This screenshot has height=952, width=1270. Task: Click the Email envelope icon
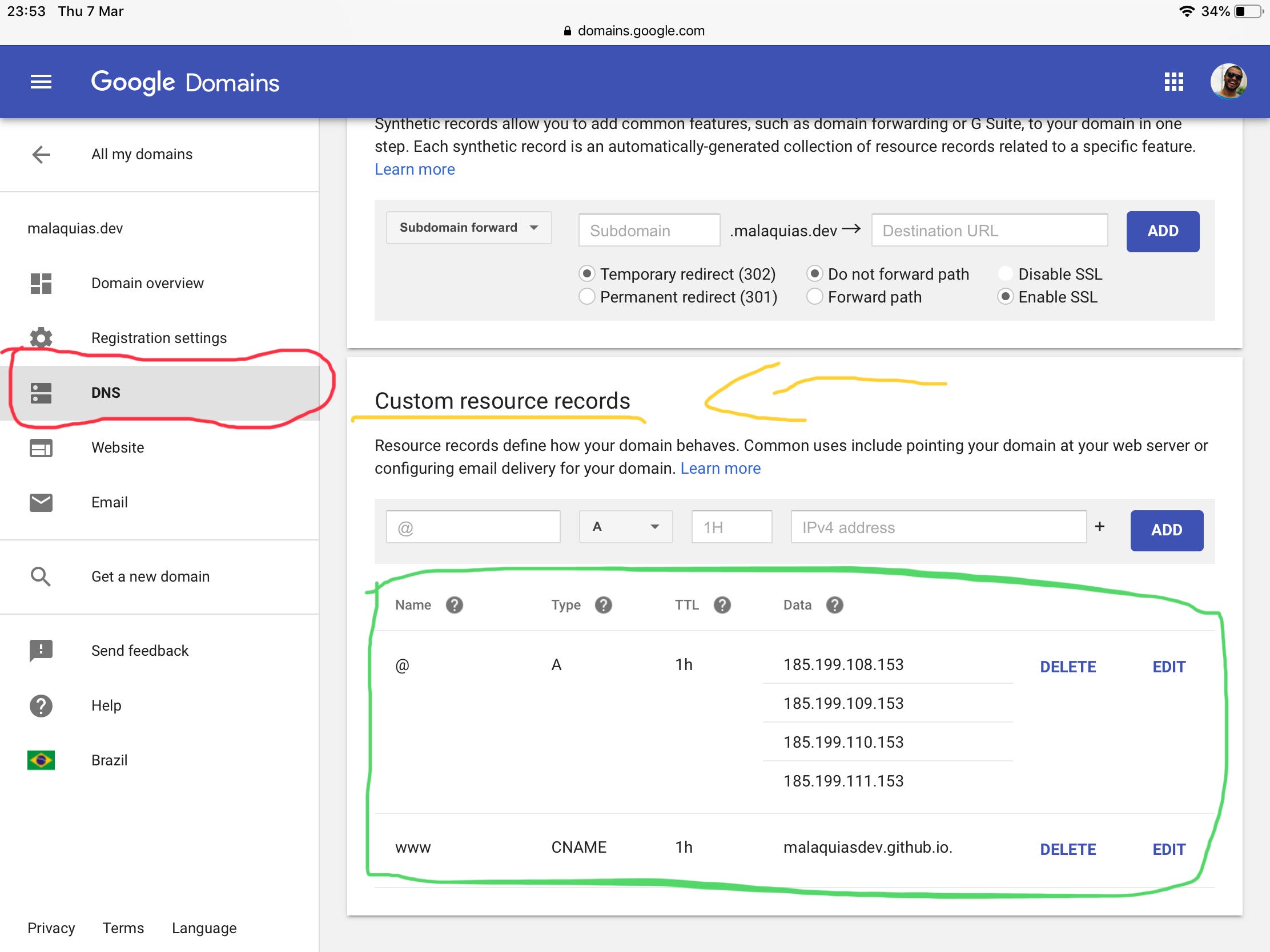(x=41, y=502)
